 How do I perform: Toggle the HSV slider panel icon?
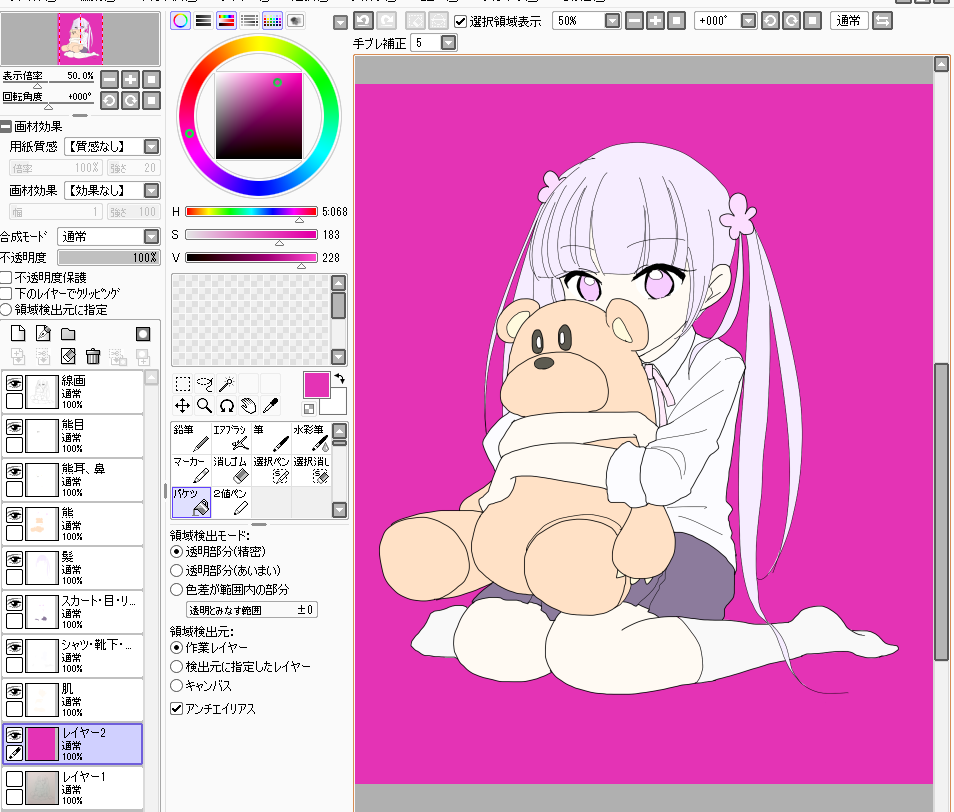pos(226,21)
